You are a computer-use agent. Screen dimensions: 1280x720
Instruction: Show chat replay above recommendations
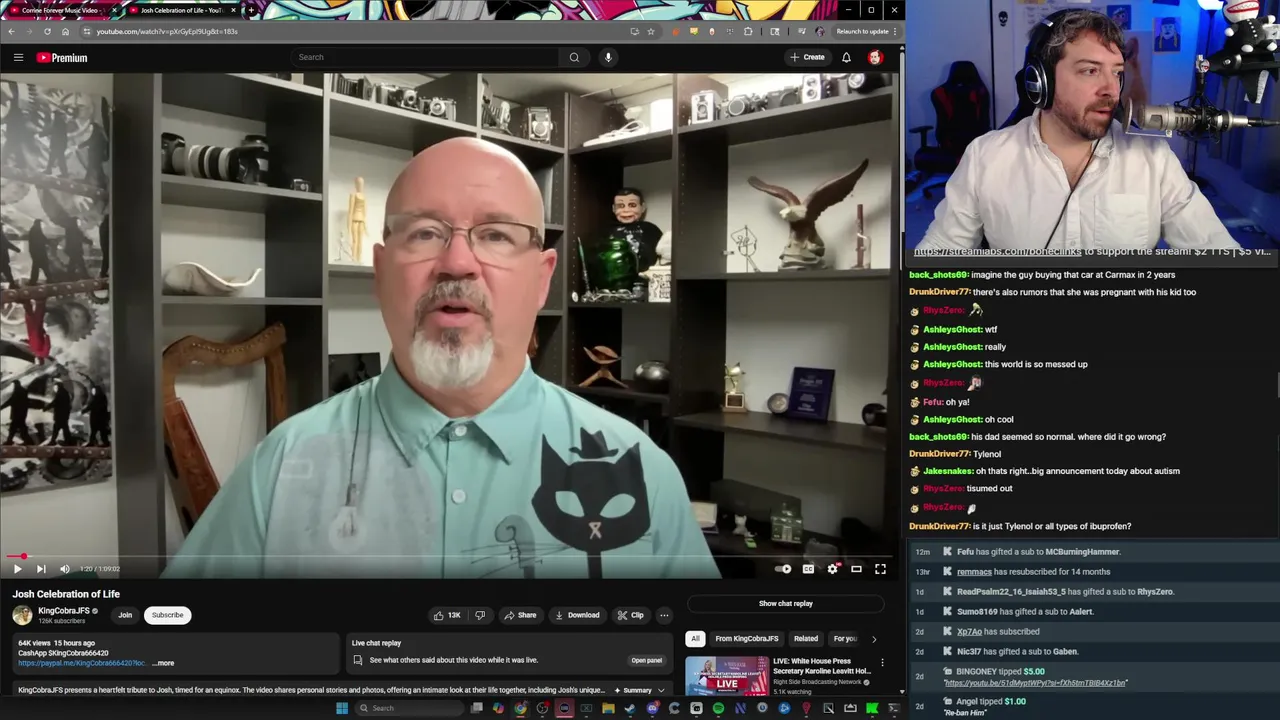click(x=786, y=603)
